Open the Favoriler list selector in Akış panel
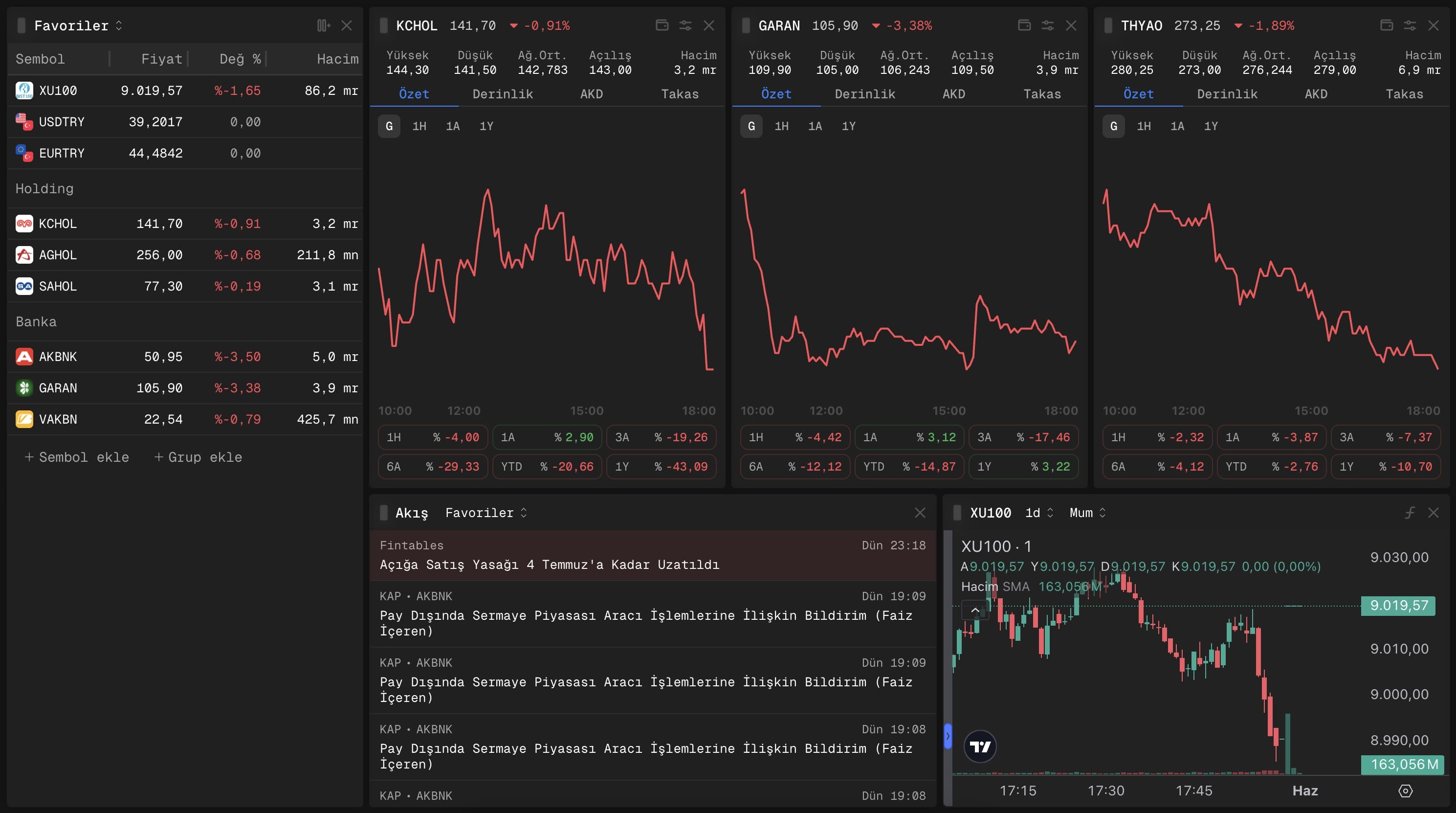The image size is (1456, 813). pos(485,513)
